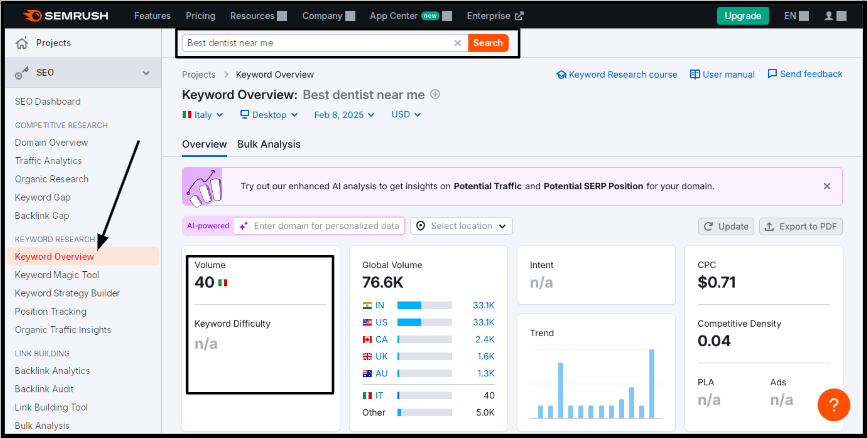867x438 pixels.
Task: Open the Feb 8, 2025 date dropdown
Action: pos(344,114)
